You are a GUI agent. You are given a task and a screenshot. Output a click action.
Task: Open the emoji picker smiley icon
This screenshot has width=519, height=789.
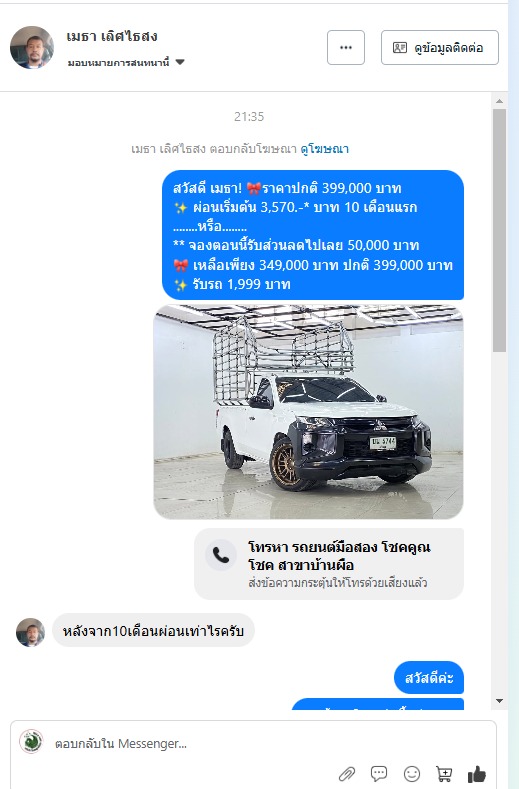[x=412, y=773]
